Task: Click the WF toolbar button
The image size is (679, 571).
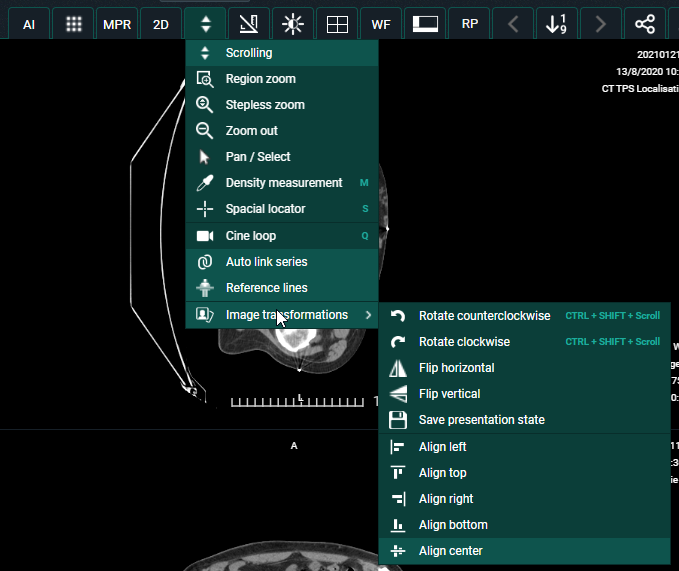Action: (381, 24)
